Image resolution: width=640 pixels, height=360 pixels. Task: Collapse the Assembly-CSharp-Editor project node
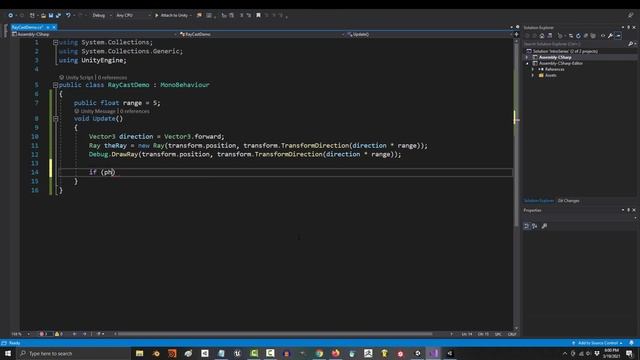point(527,64)
